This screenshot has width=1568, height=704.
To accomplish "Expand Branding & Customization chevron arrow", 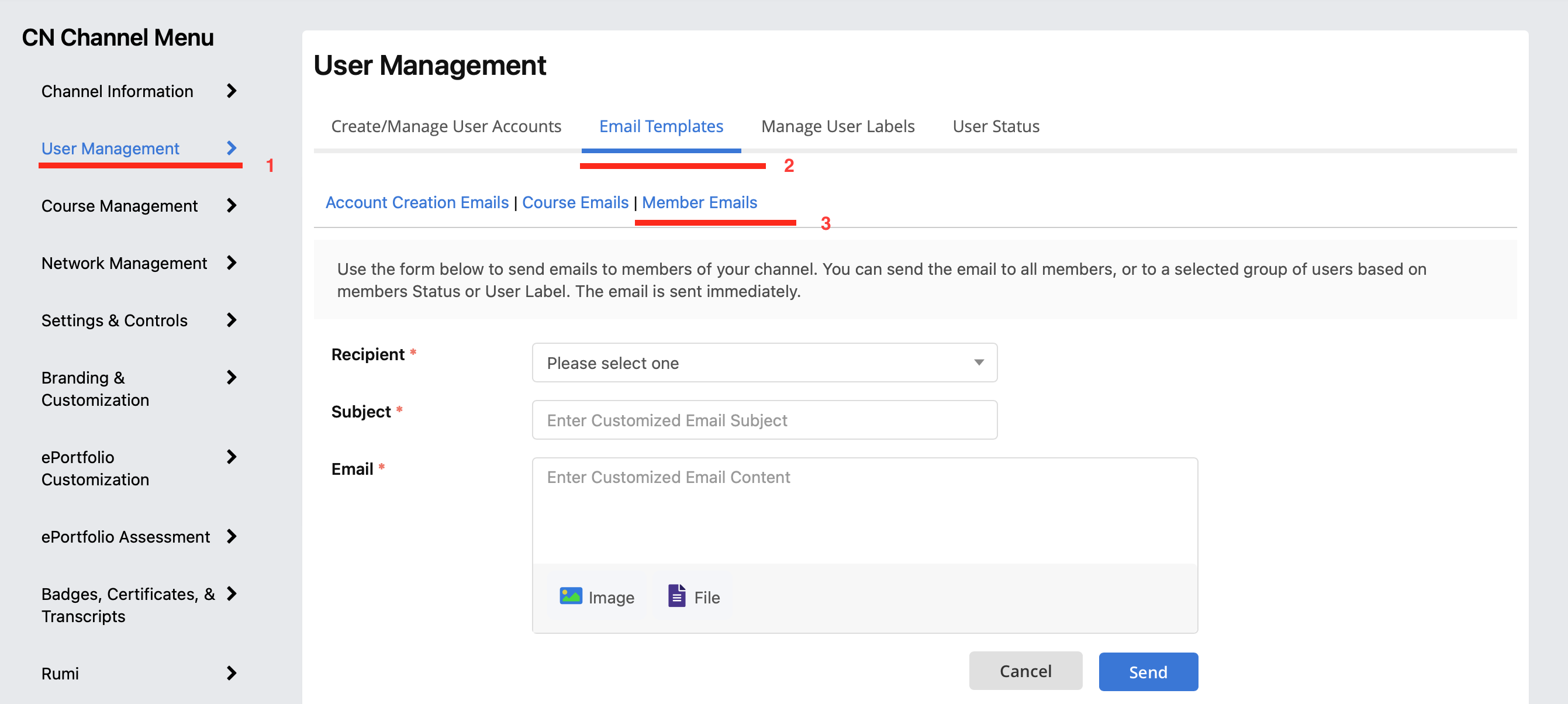I will [232, 378].
